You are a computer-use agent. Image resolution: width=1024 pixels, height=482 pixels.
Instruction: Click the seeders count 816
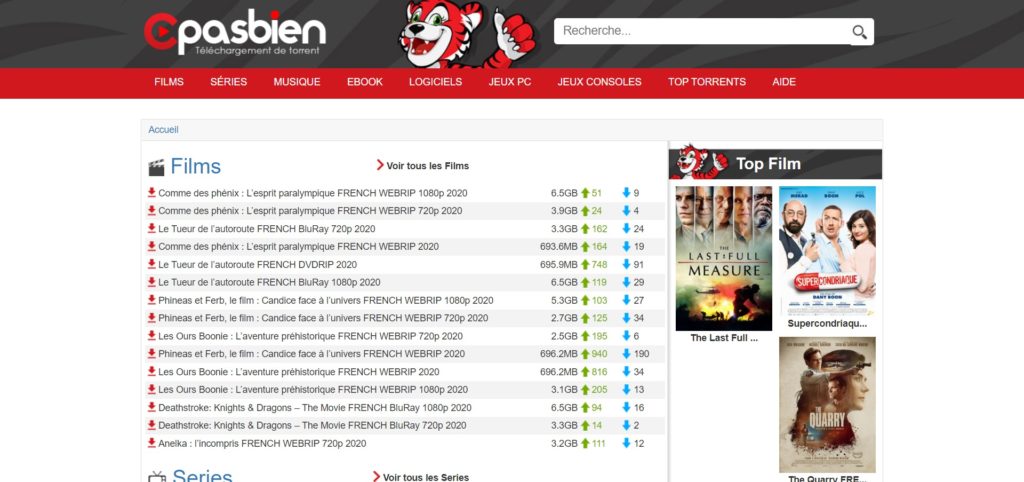pos(600,372)
